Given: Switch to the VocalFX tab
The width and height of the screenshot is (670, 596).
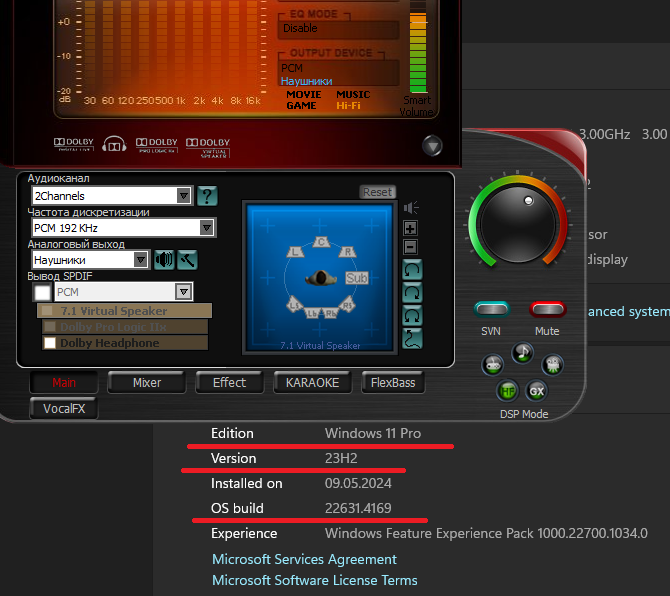Looking at the screenshot, I should 64,408.
